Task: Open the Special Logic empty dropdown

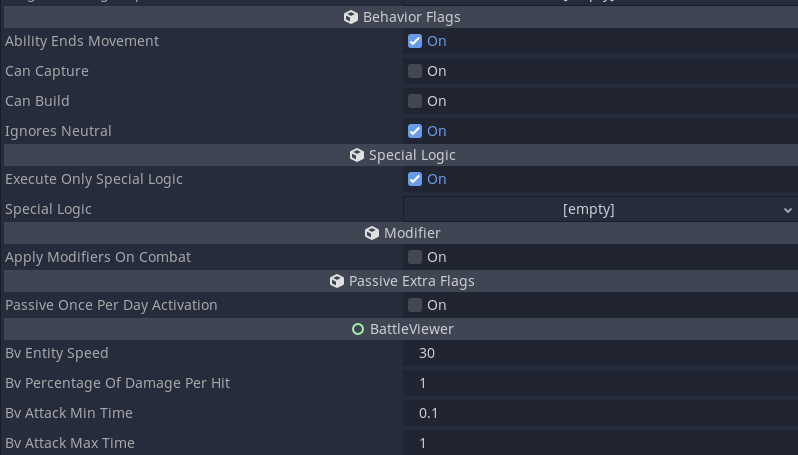Action: pos(600,209)
